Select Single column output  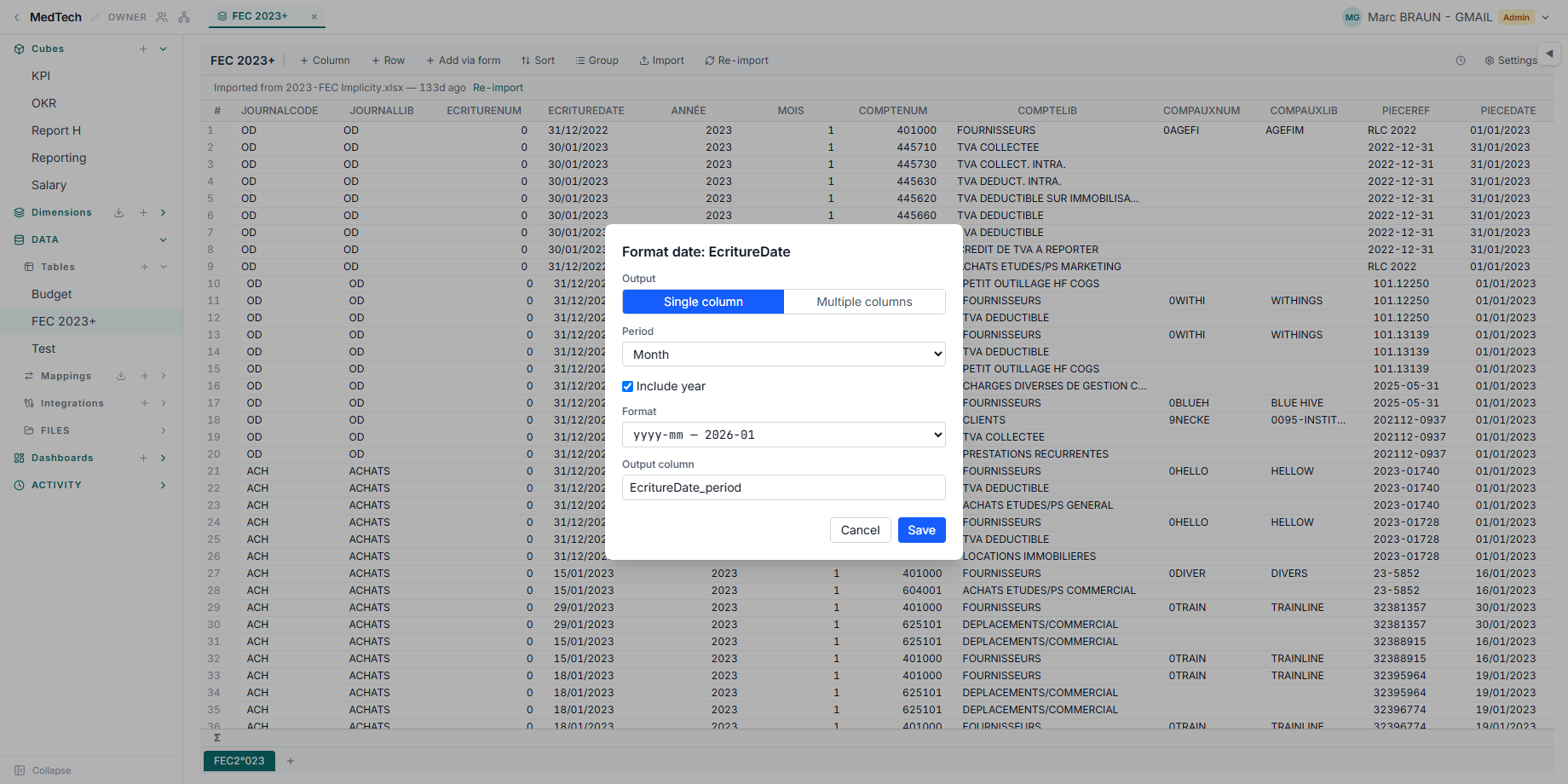[x=703, y=302]
